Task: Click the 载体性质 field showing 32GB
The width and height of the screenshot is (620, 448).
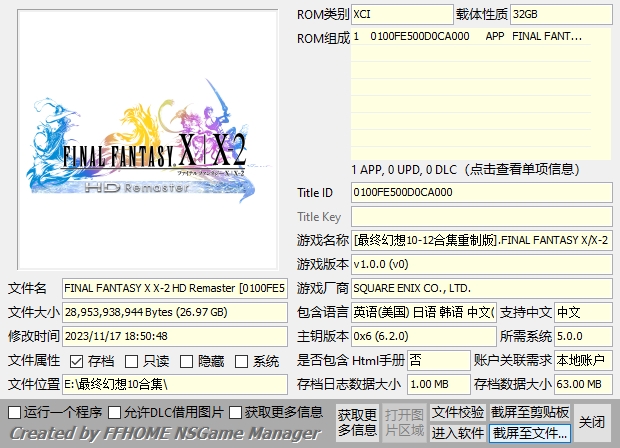Action: coord(561,15)
